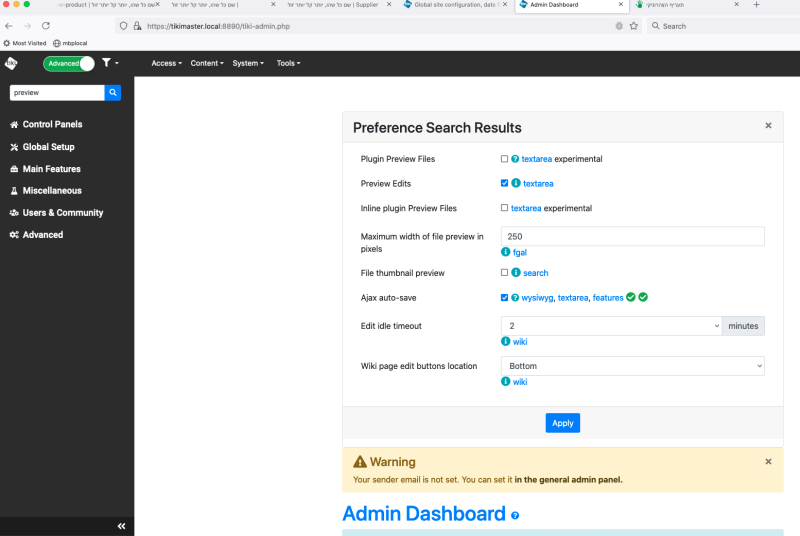Click first green checkmark icon for Ajax auto-save
The width and height of the screenshot is (800, 536).
[x=631, y=297]
